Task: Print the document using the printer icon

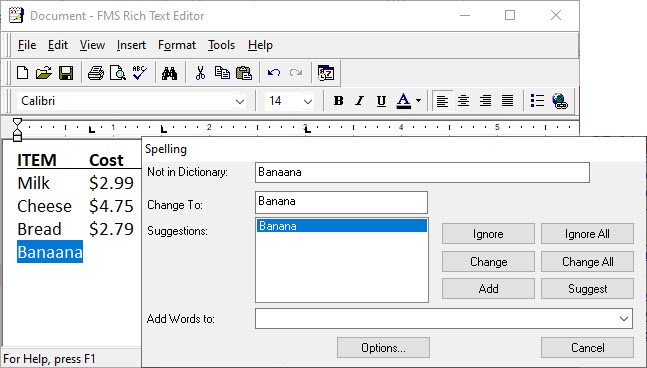Action: [x=96, y=73]
